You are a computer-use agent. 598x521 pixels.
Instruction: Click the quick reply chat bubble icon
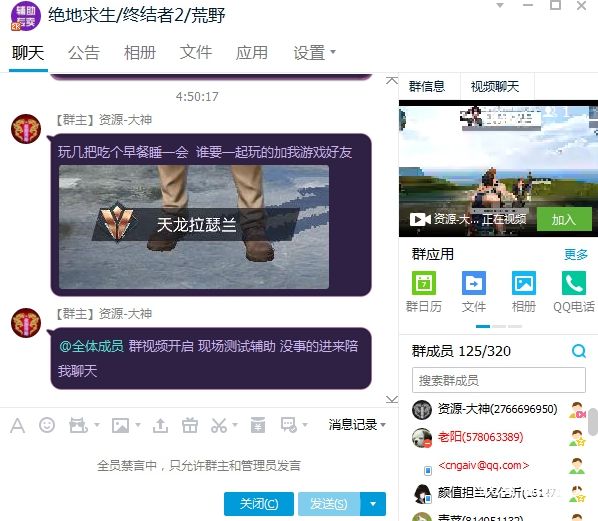(289, 425)
